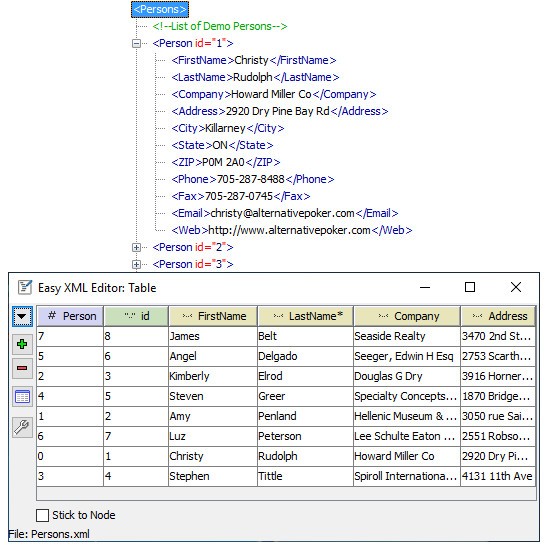Click the green plus add-row icon
The image size is (546, 546).
click(x=22, y=344)
